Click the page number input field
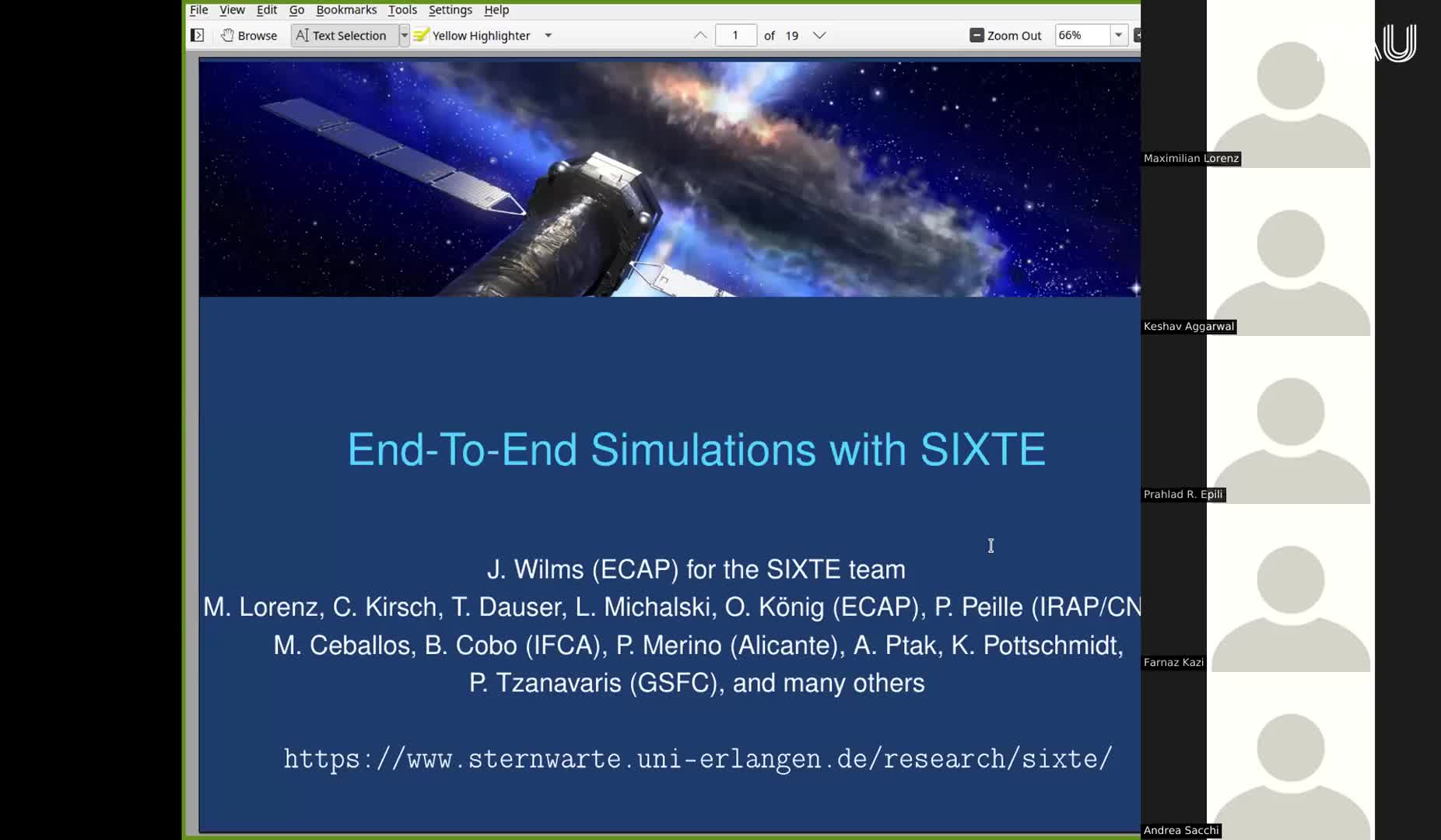Image resolution: width=1441 pixels, height=840 pixels. coord(735,35)
